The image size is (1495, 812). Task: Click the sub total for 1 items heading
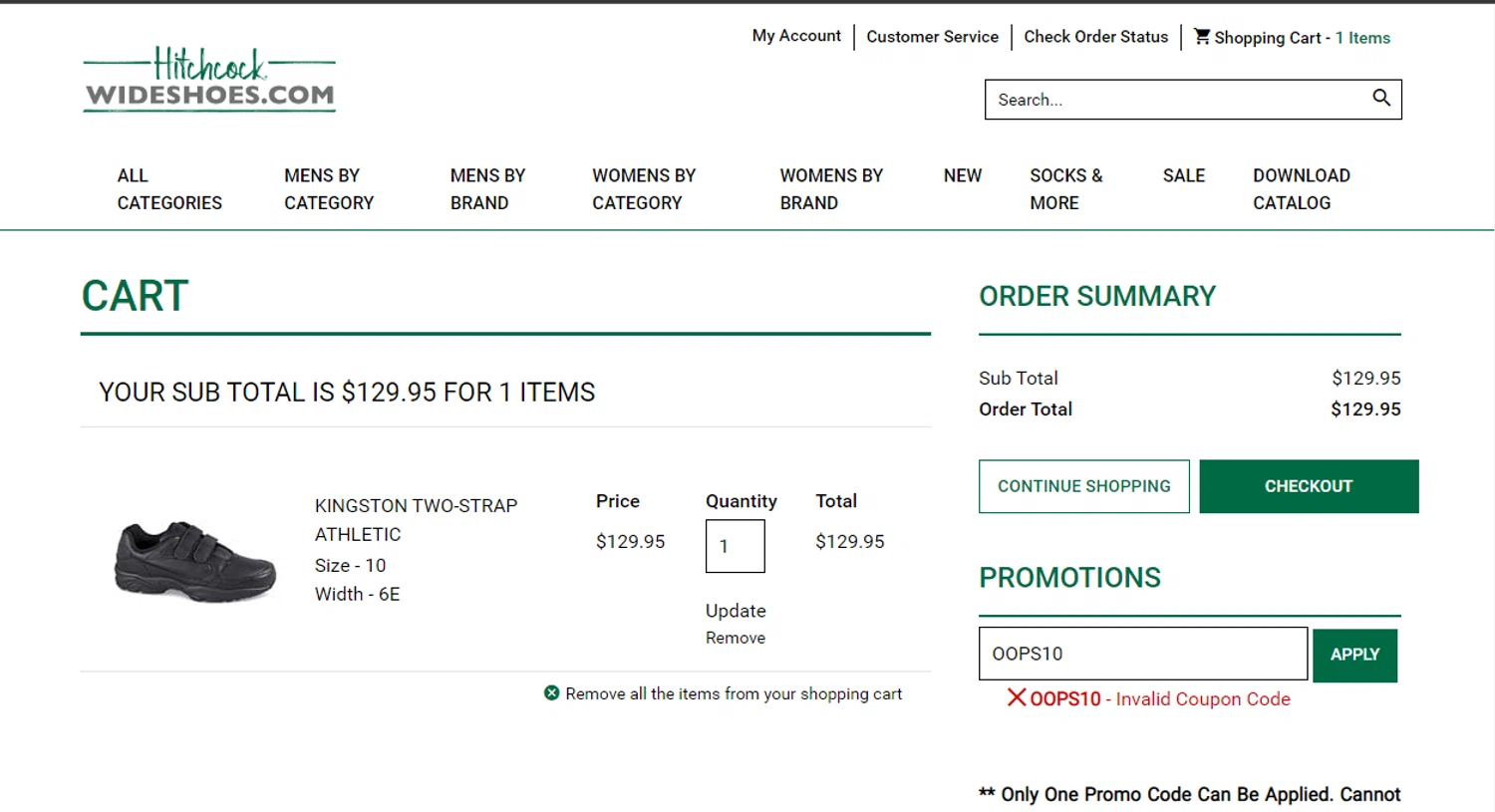coord(347,393)
